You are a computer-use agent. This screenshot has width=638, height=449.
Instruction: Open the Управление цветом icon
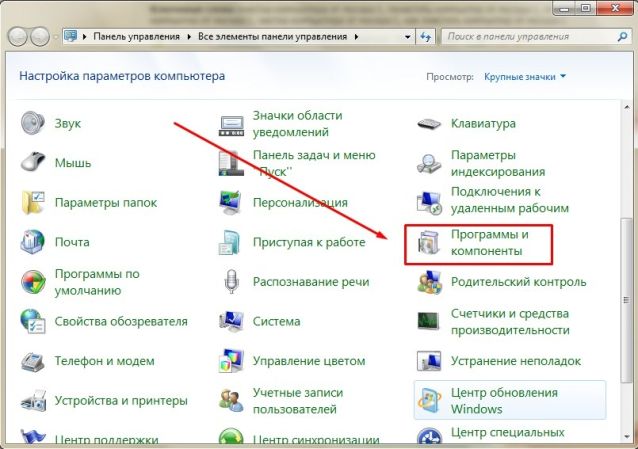click(x=231, y=361)
